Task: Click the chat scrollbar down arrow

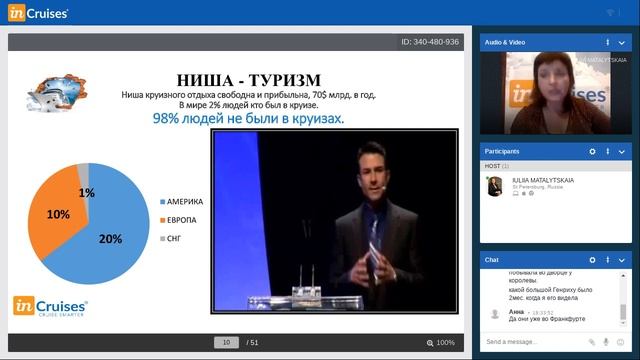Action: [x=623, y=323]
